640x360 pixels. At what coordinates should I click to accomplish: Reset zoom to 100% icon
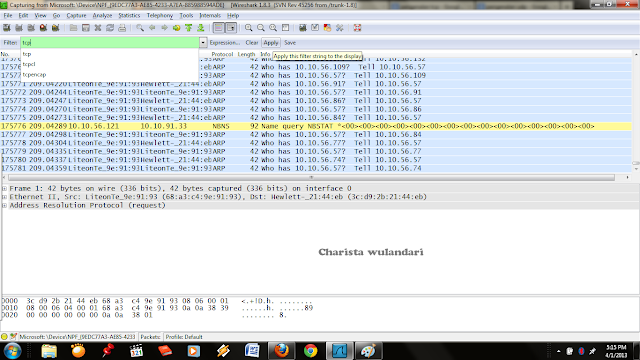[273, 28]
